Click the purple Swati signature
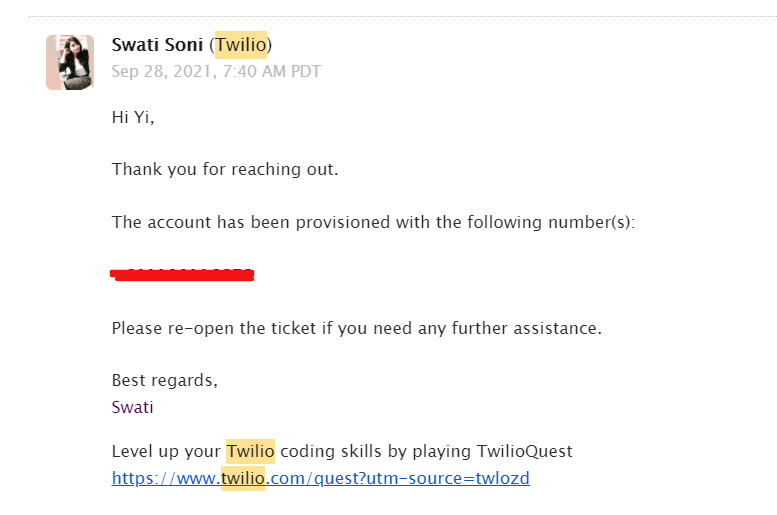Viewport: 777px width, 515px height. click(x=133, y=407)
